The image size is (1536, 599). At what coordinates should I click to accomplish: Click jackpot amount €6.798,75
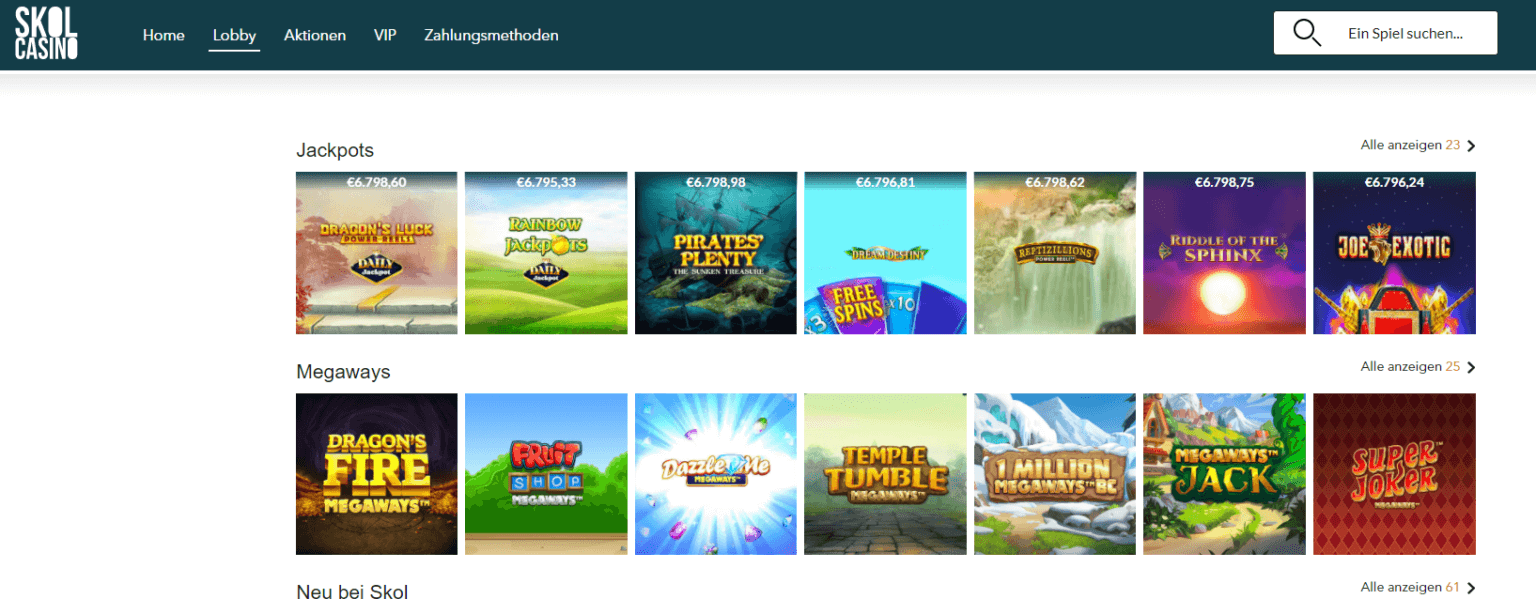(x=1224, y=183)
